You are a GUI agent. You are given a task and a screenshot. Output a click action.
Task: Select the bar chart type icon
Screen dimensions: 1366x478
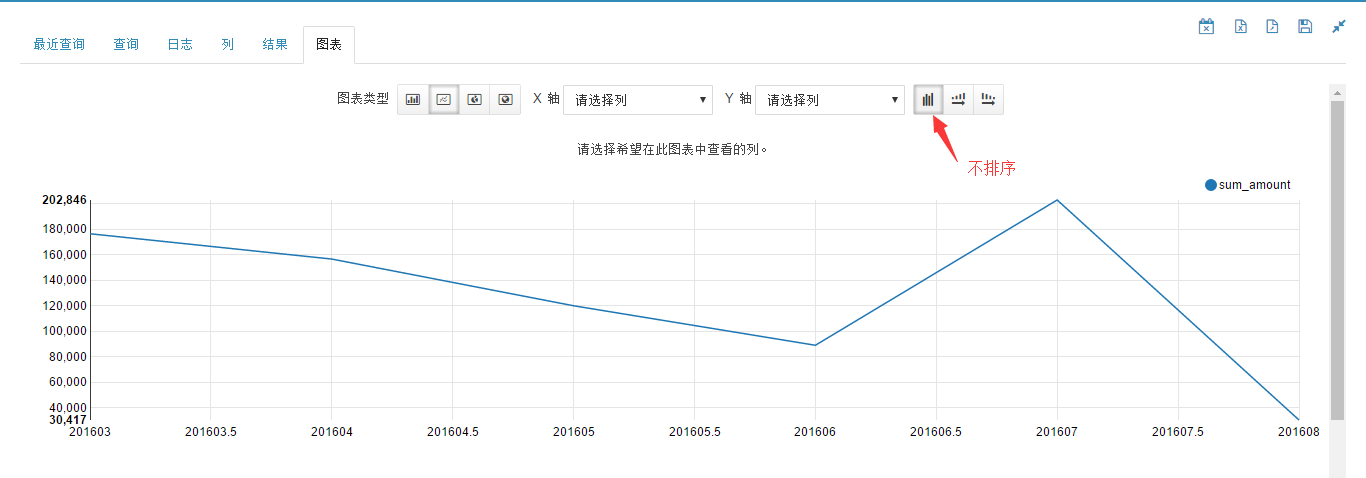(413, 99)
